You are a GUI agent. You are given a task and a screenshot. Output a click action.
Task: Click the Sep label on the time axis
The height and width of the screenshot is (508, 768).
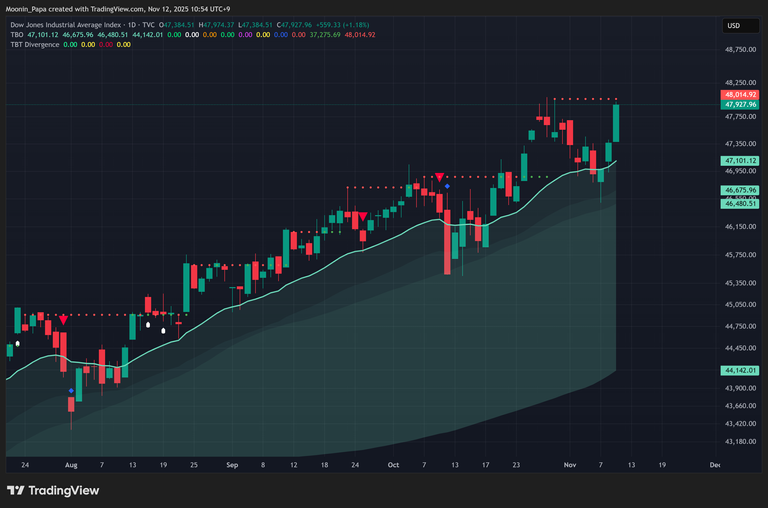(232, 465)
